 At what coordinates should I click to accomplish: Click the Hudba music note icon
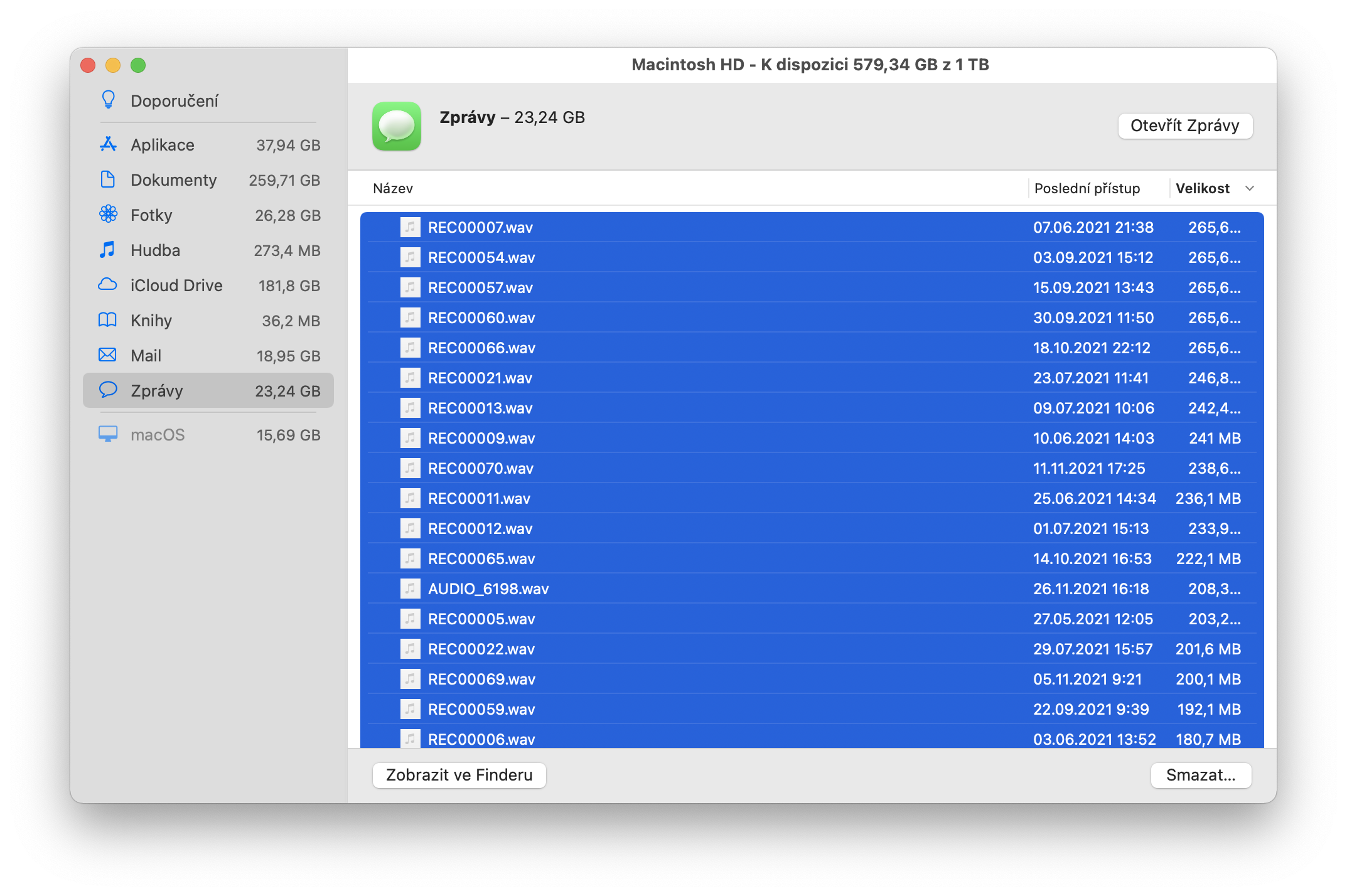(x=108, y=250)
